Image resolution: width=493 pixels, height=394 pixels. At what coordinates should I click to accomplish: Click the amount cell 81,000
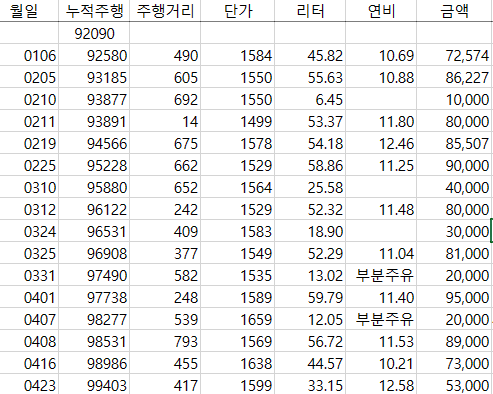click(x=455, y=253)
